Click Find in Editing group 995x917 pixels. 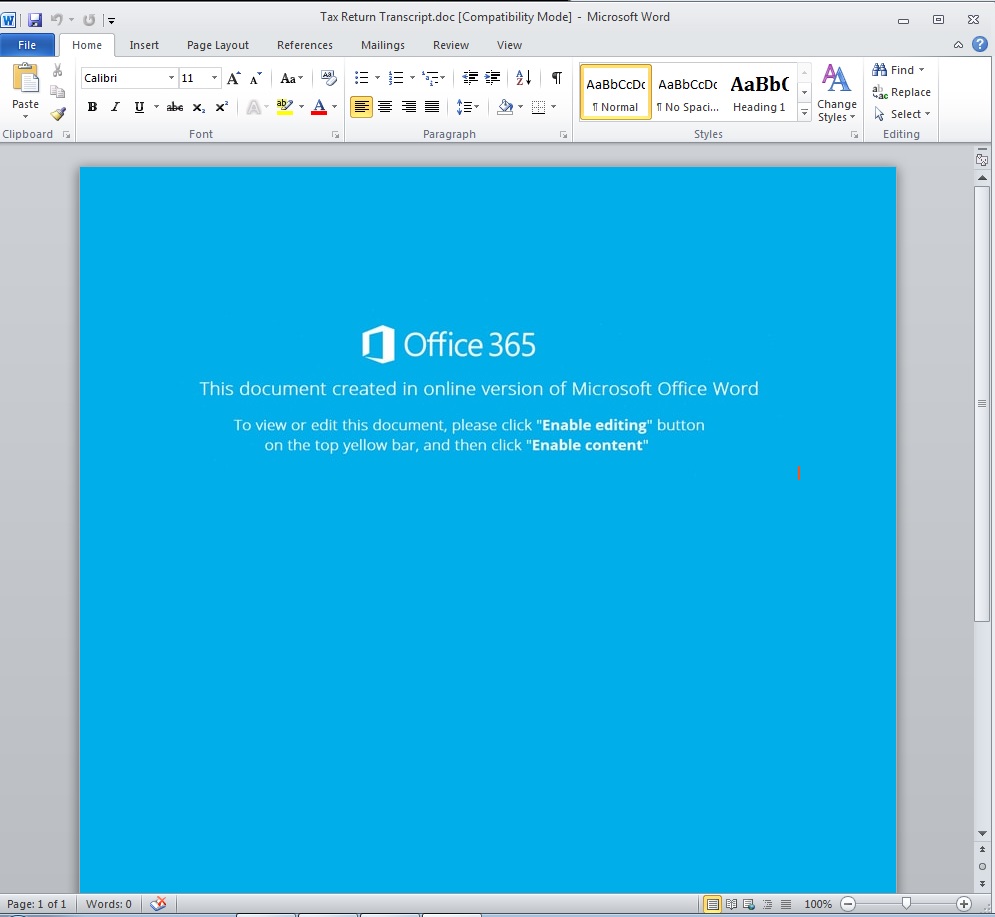(x=898, y=70)
